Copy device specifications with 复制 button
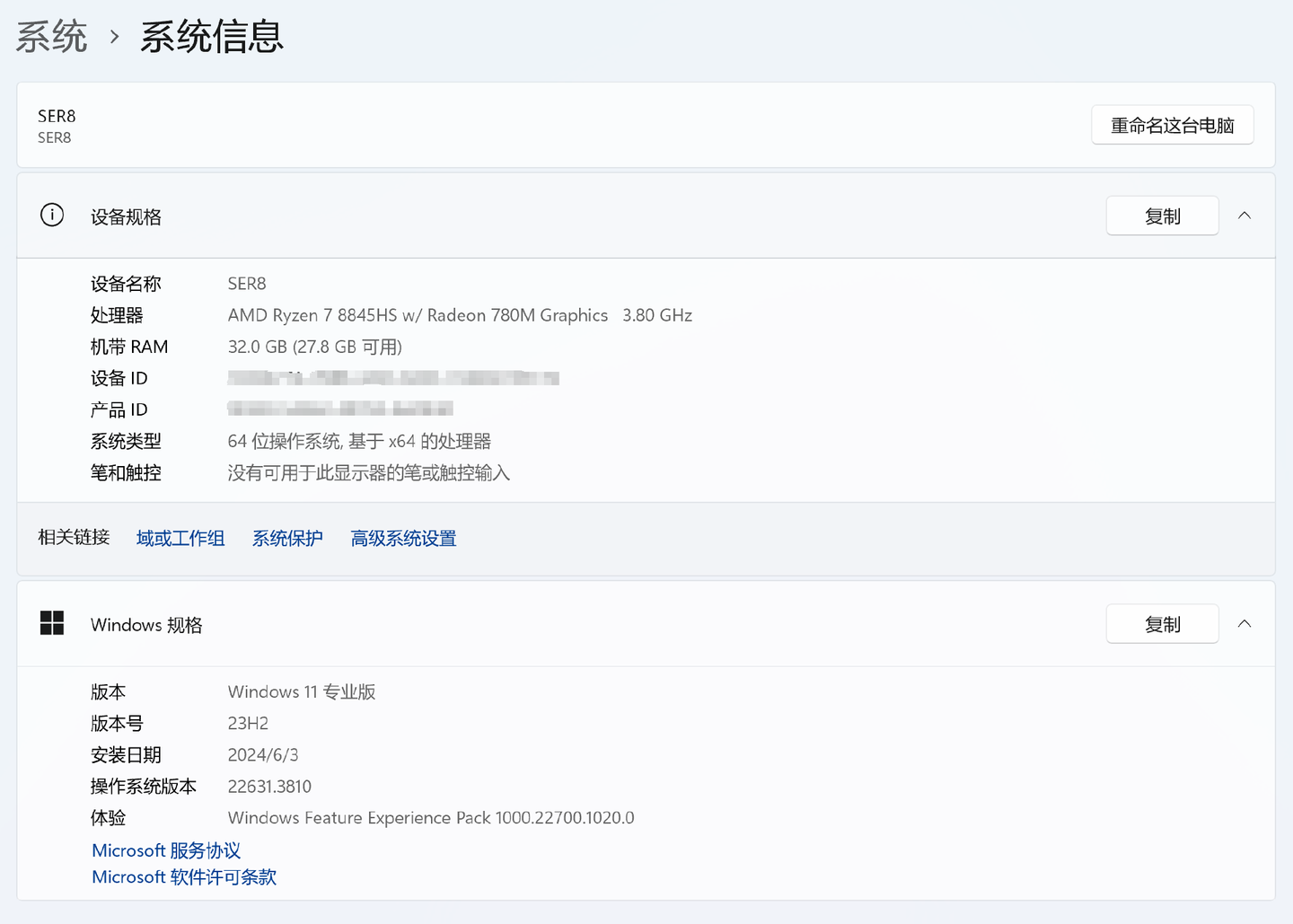The width and height of the screenshot is (1293, 924). [1162, 216]
